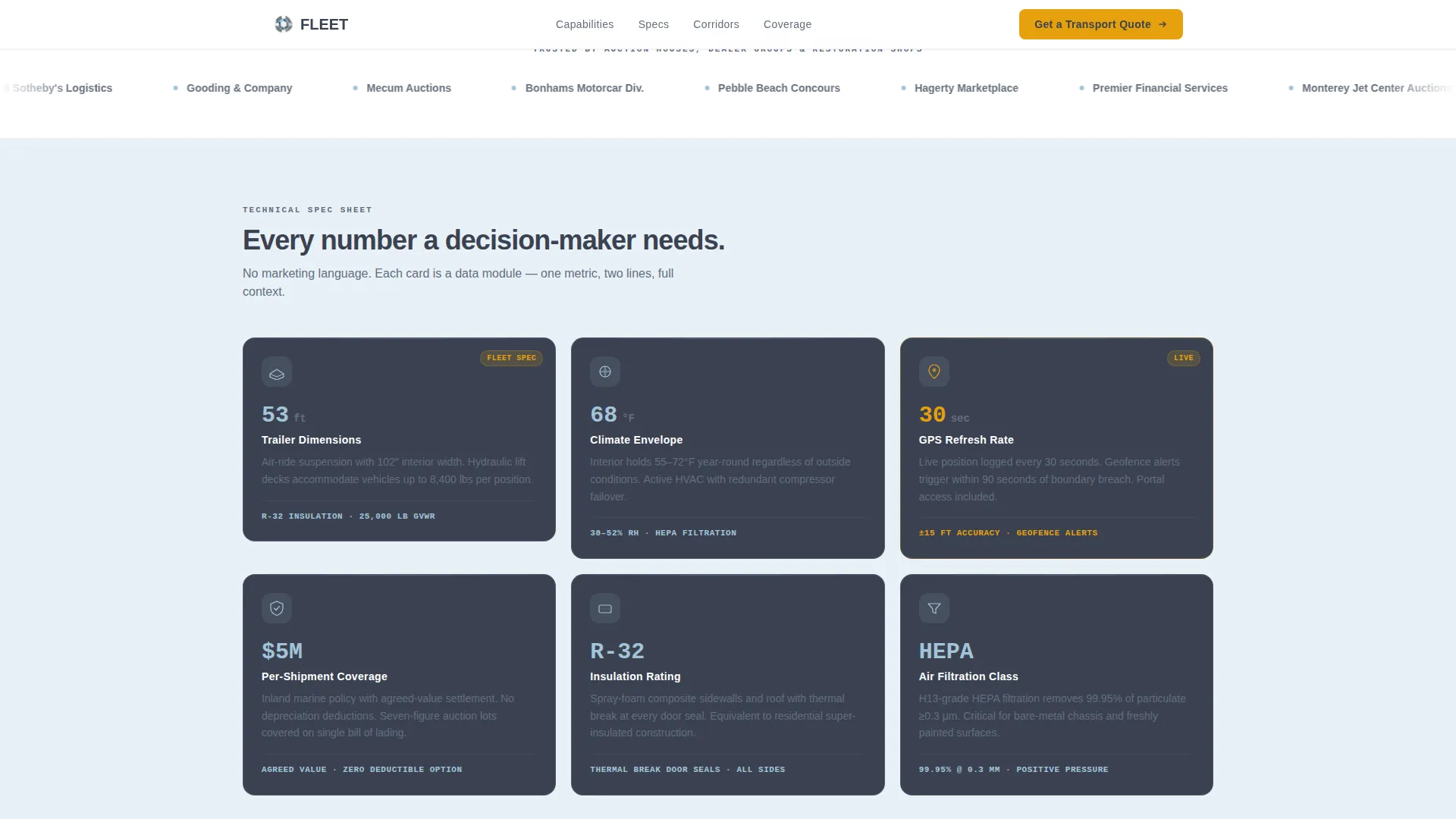
Task: Click the FLEET brand name
Action: pos(324,24)
